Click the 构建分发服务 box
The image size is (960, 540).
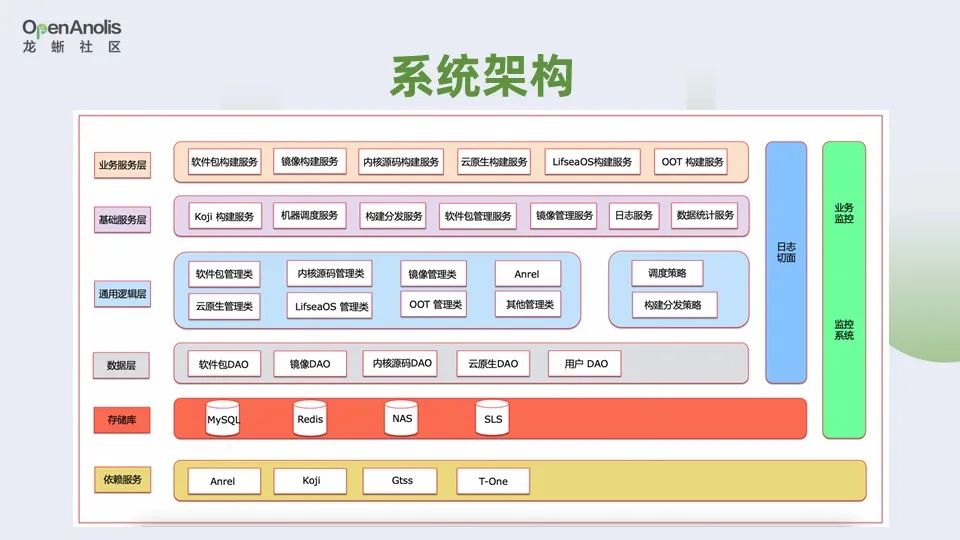tap(394, 216)
